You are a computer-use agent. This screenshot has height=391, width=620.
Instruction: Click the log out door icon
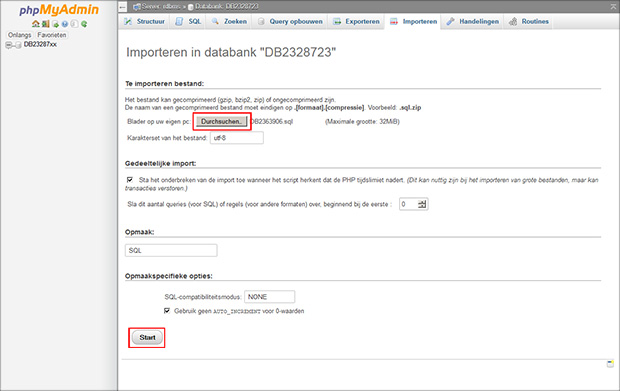[45, 24]
